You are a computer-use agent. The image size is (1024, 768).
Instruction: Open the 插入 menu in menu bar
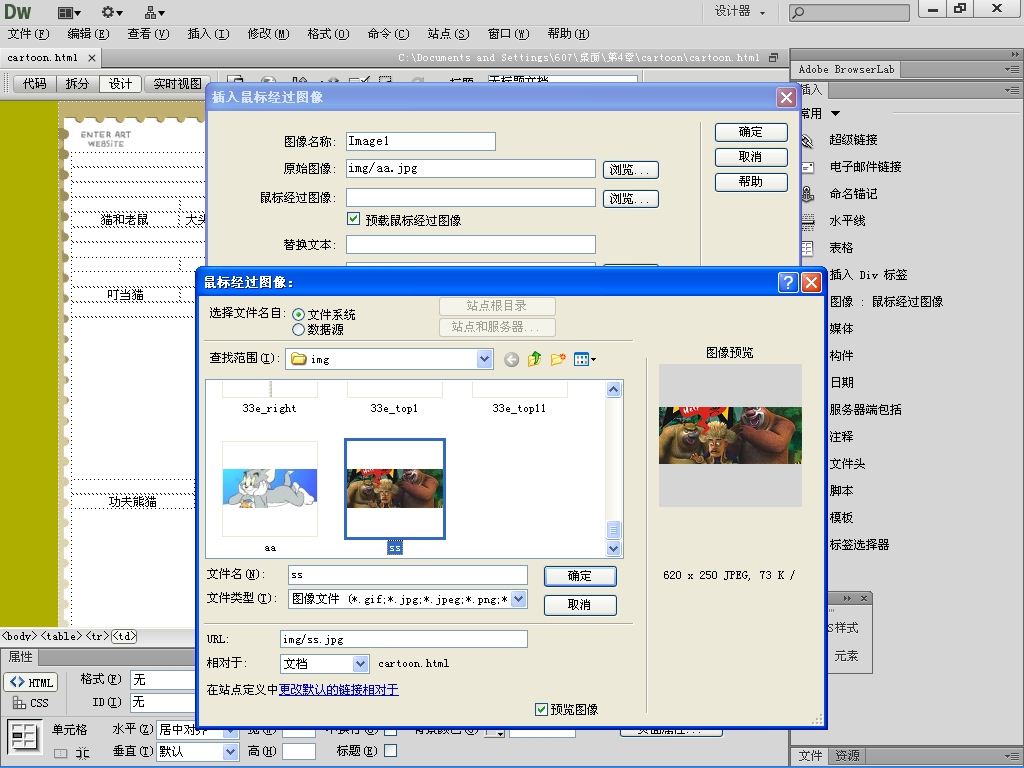coord(208,34)
